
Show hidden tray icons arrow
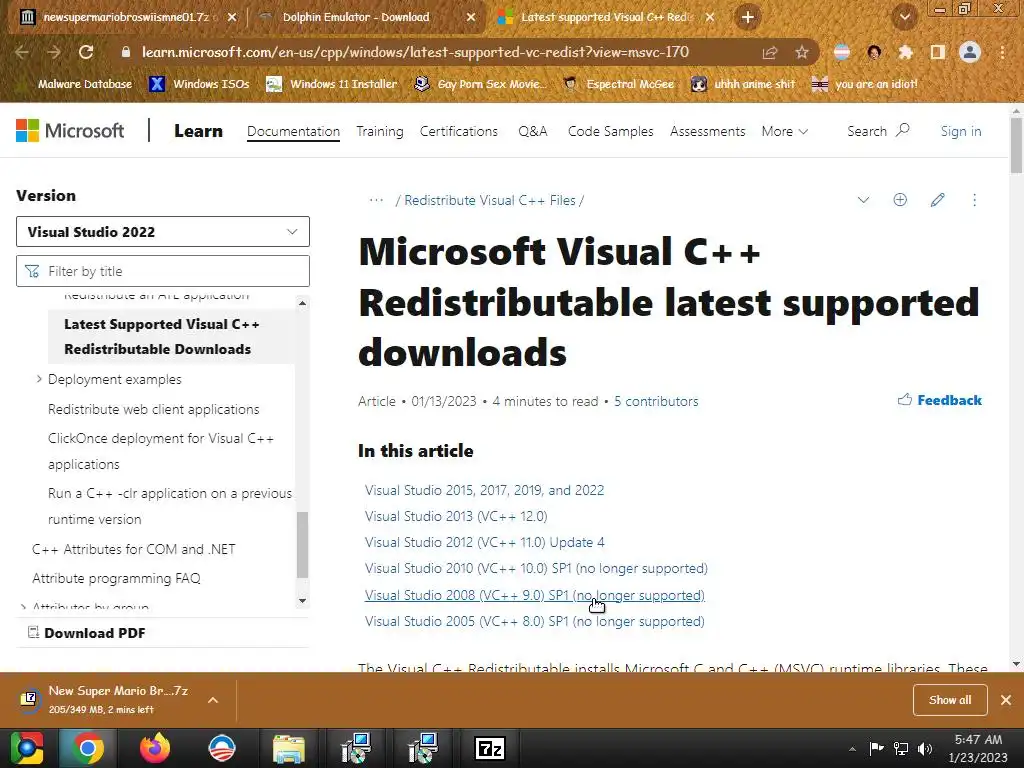852,749
